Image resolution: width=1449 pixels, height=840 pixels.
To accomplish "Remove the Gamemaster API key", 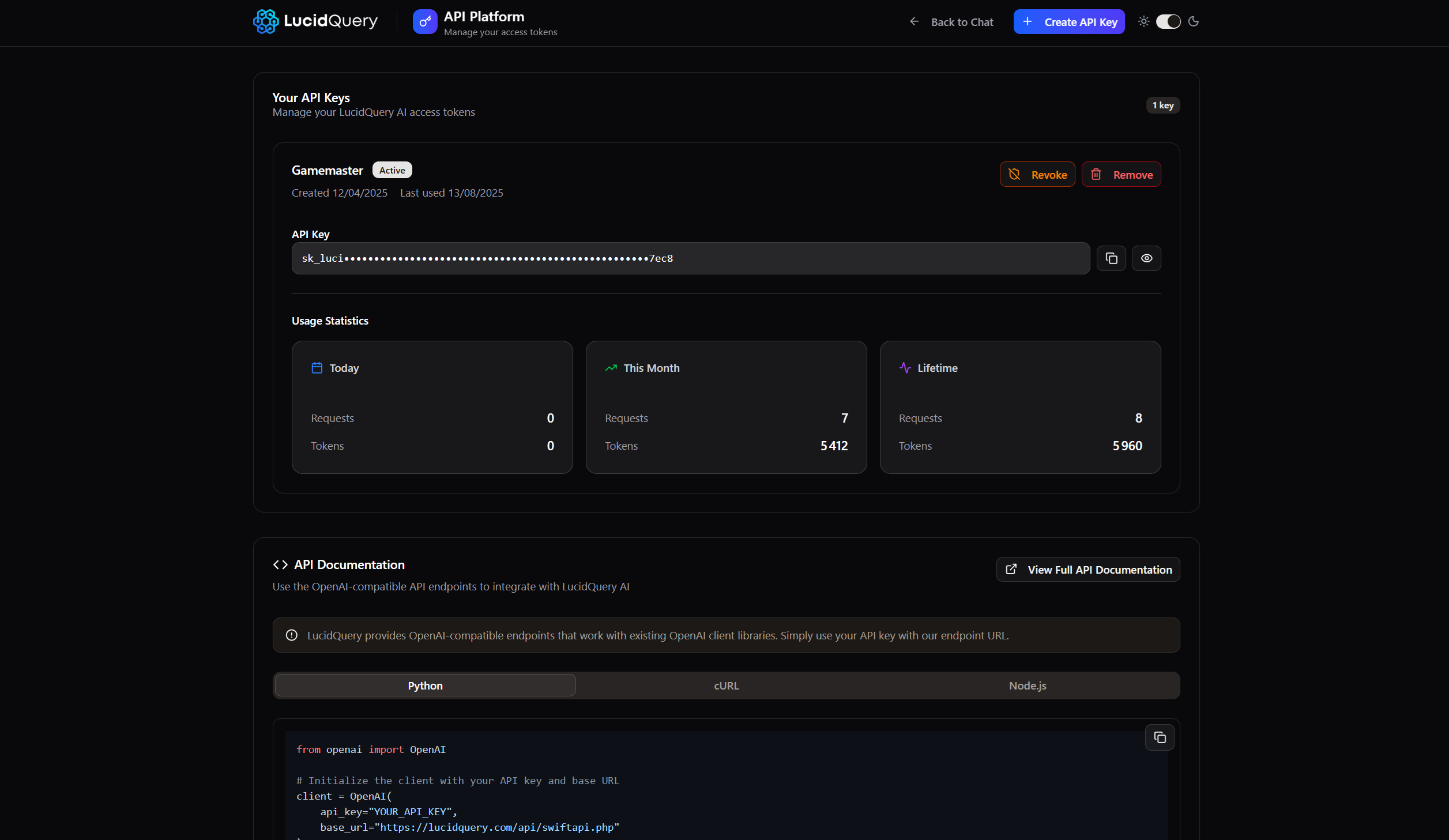I will pyautogui.click(x=1121, y=175).
